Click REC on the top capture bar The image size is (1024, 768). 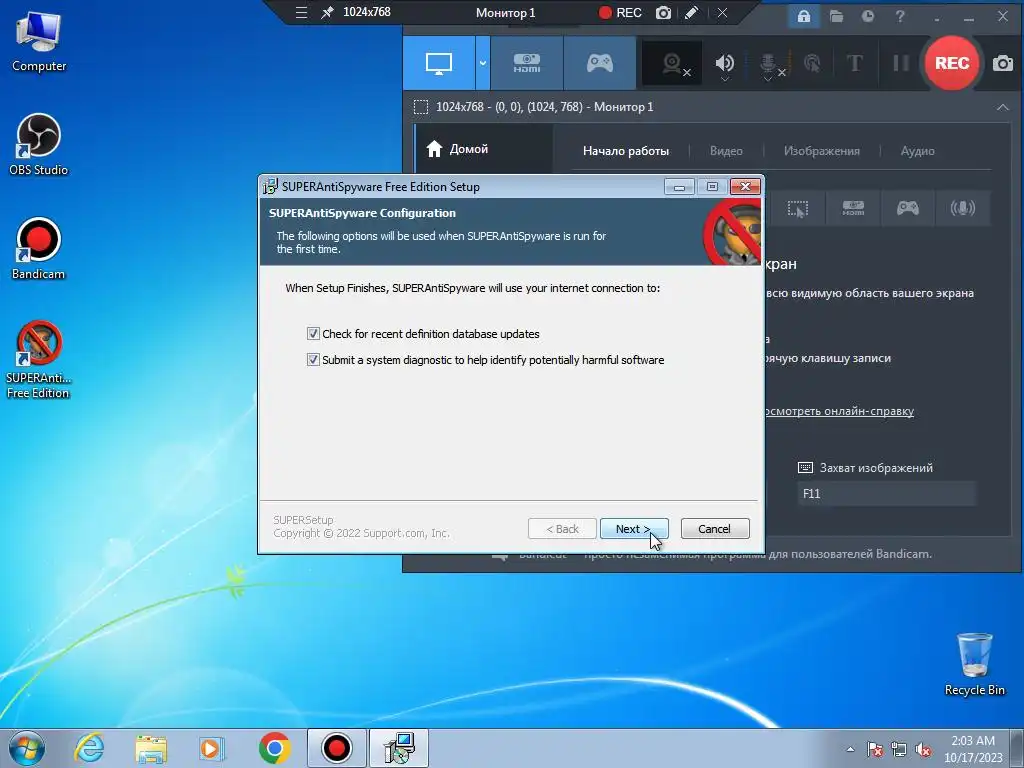click(x=620, y=12)
